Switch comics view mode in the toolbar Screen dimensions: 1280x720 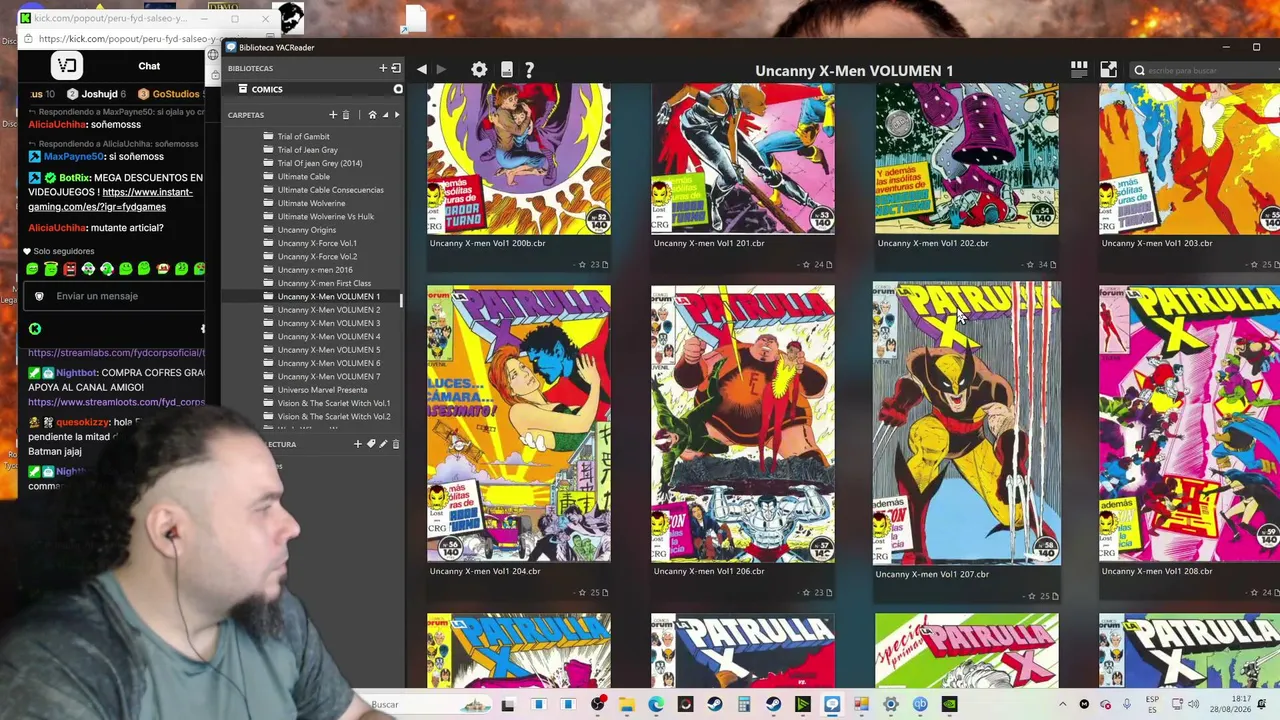pyautogui.click(x=1079, y=69)
